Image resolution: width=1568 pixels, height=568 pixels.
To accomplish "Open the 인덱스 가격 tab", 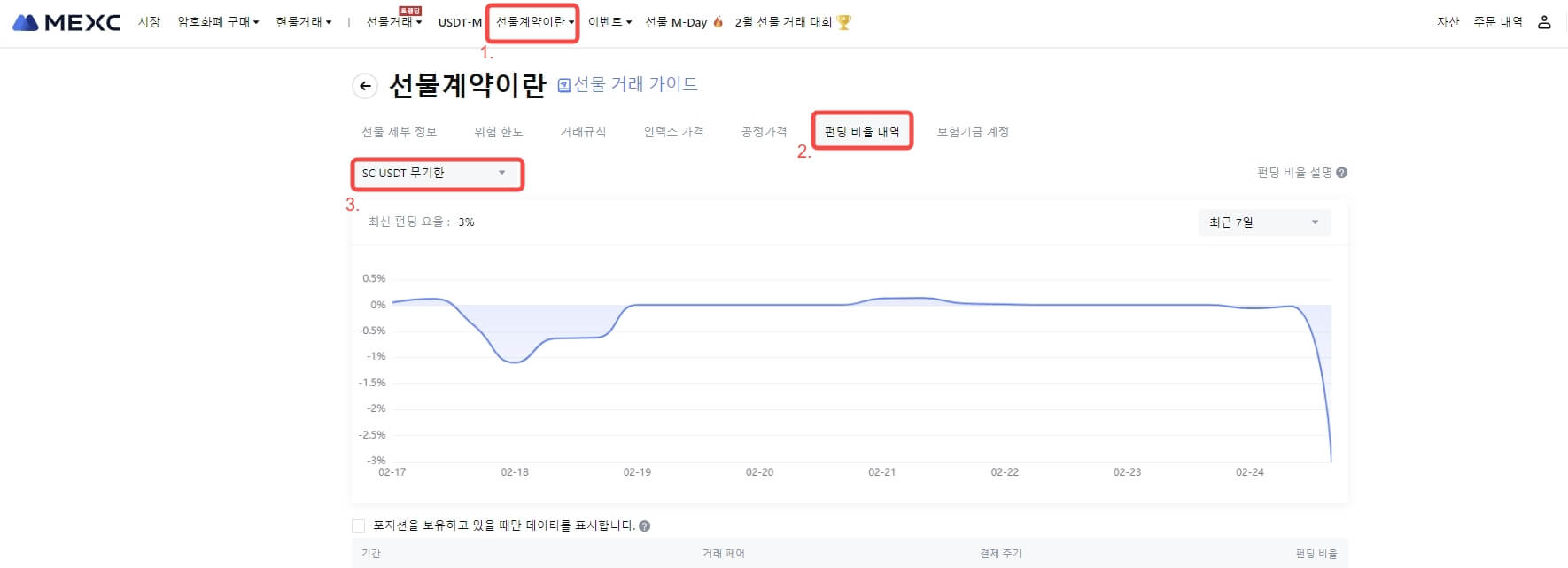I will point(673,132).
